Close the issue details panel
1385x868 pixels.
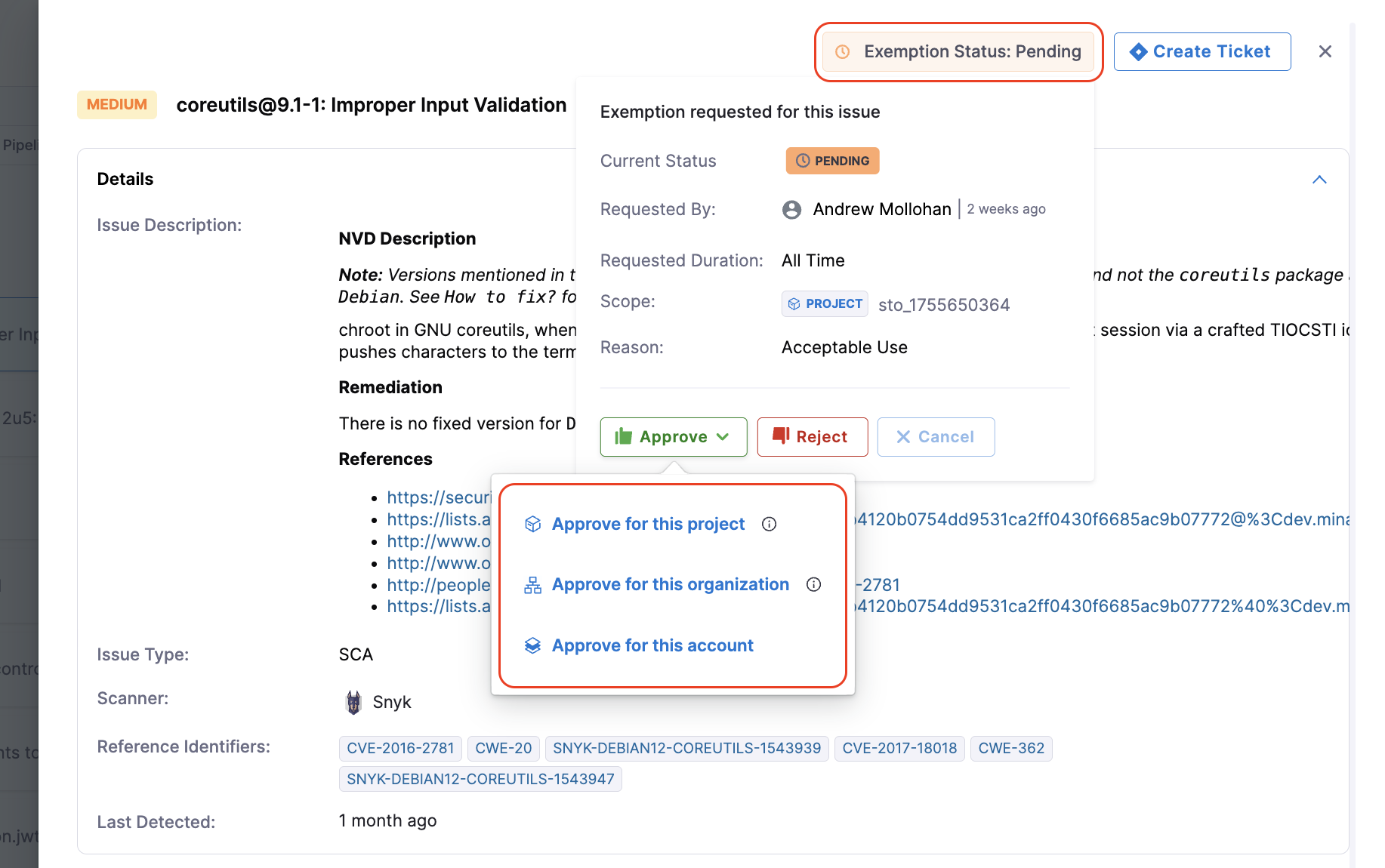click(x=1325, y=51)
